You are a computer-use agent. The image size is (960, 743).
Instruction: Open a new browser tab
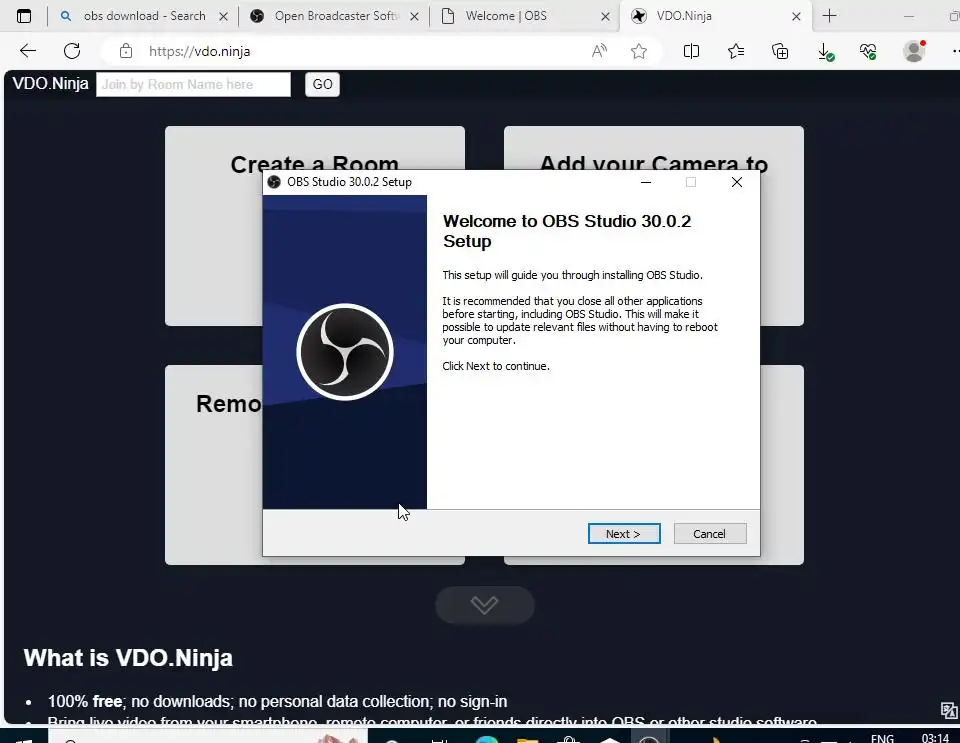point(830,16)
